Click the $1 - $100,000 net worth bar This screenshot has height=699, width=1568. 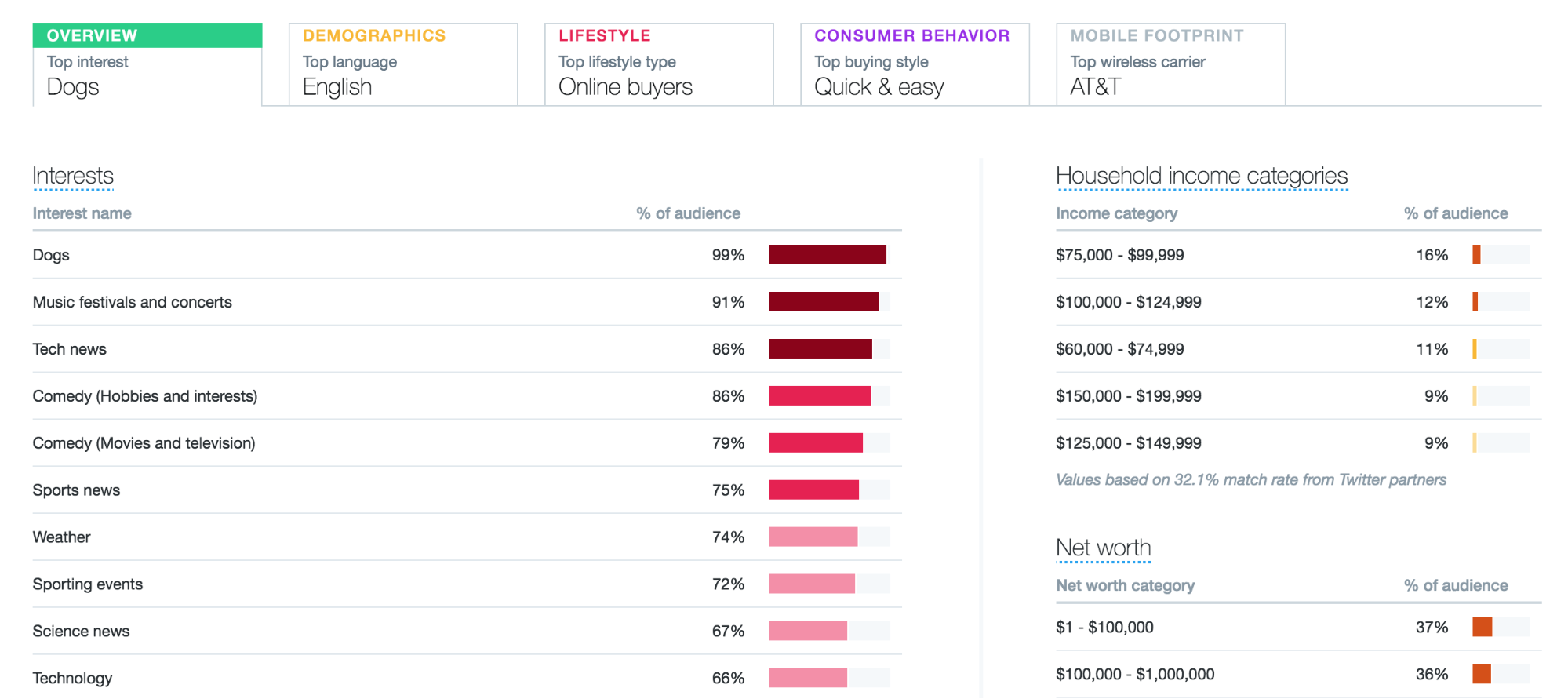click(x=1483, y=627)
